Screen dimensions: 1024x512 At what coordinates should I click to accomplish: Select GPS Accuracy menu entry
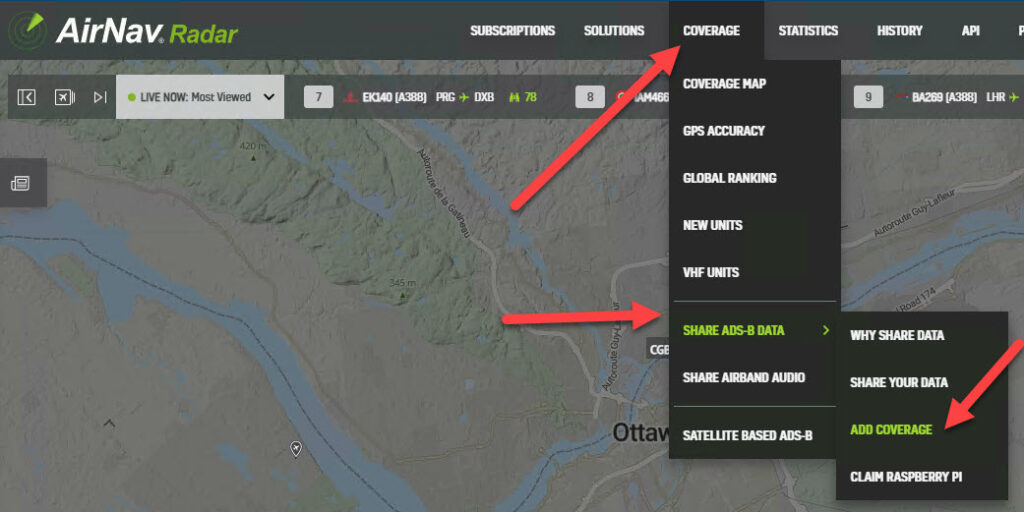723,131
